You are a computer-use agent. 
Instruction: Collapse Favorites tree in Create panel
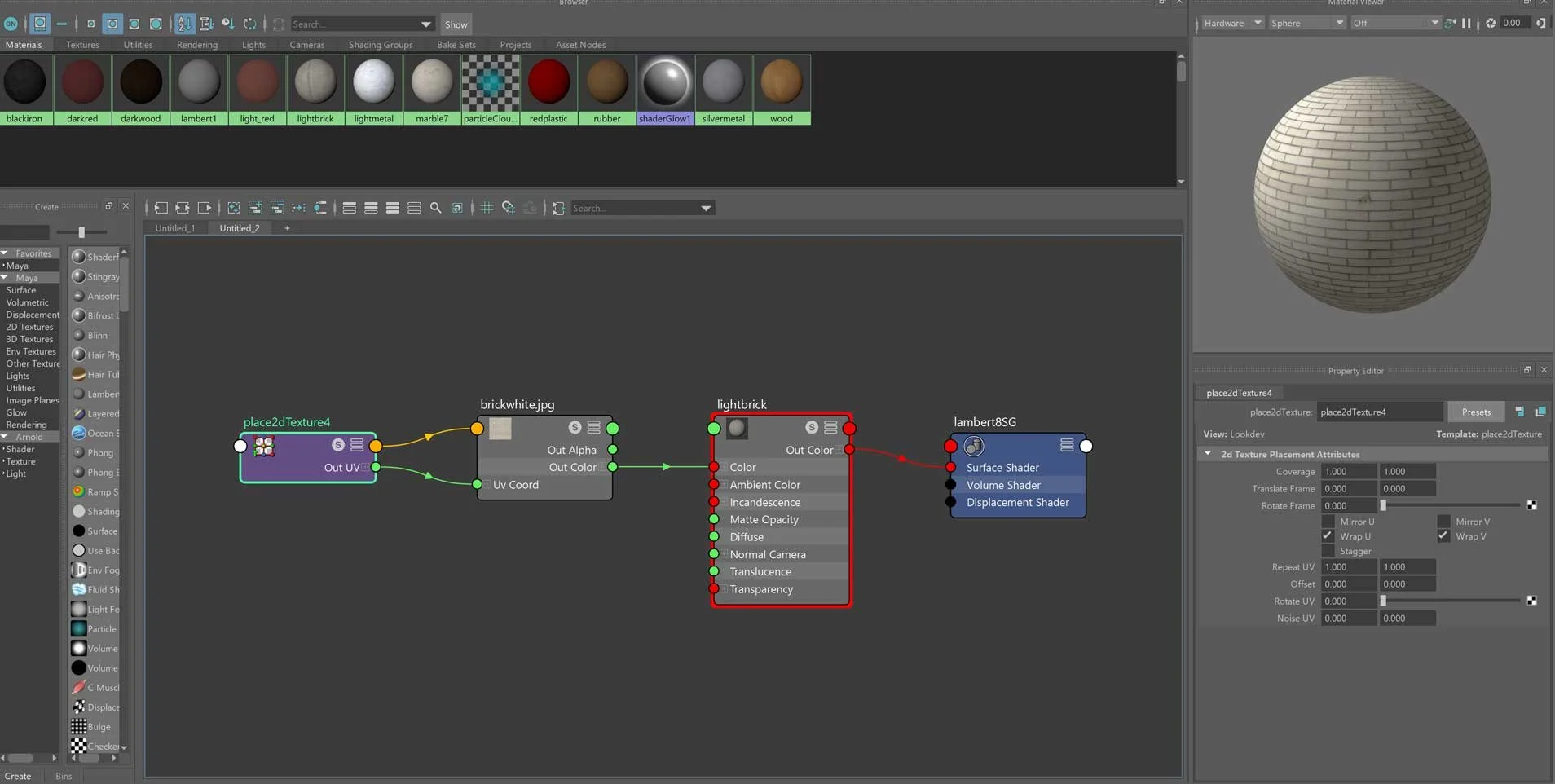tap(5, 253)
